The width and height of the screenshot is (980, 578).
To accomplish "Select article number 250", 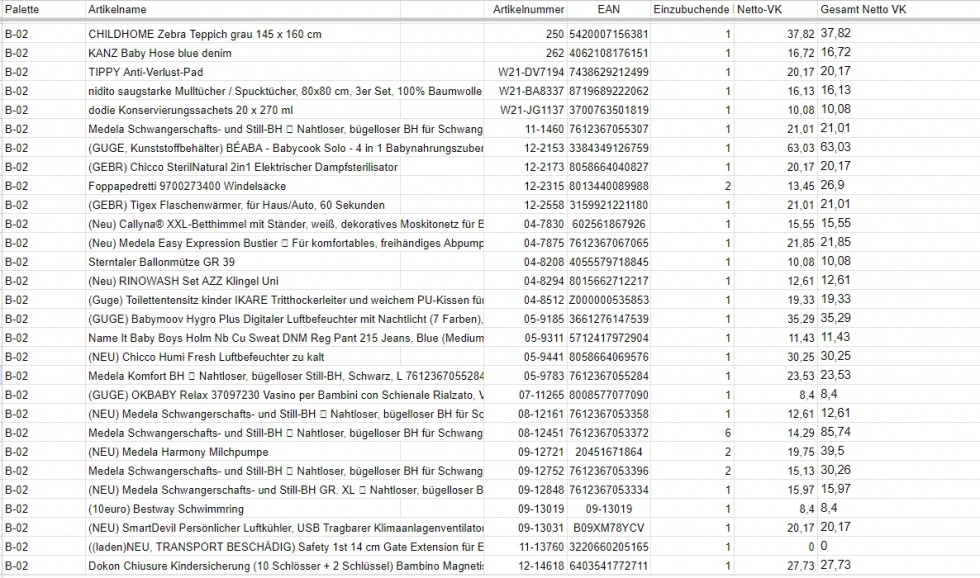I will click(554, 34).
